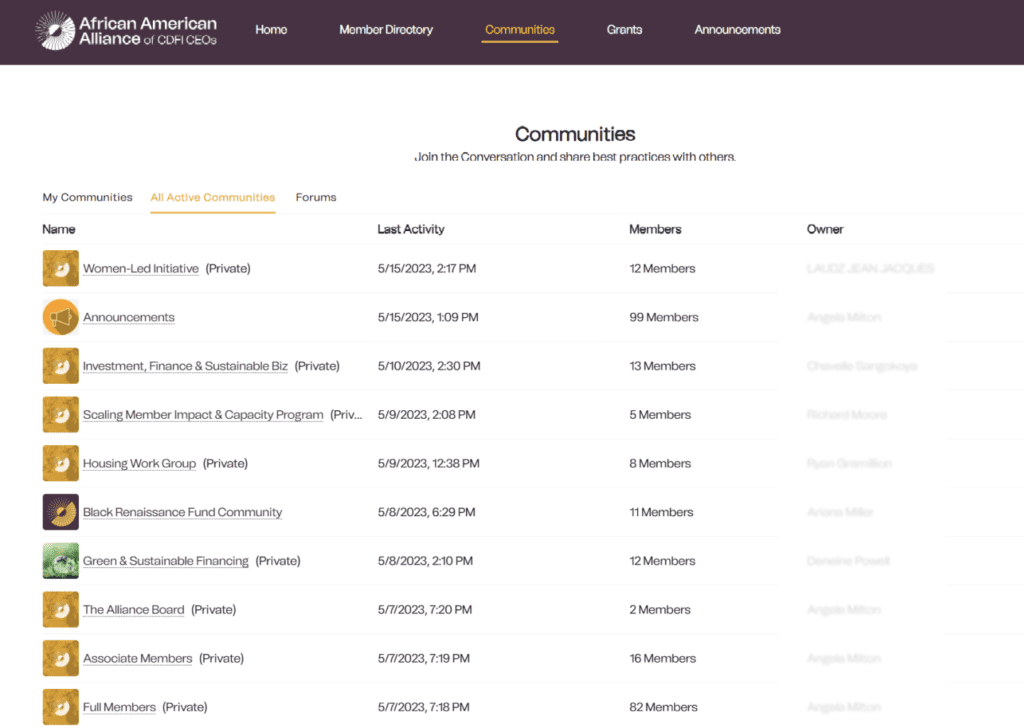
Task: Click the Associate Members community icon
Action: [x=61, y=658]
